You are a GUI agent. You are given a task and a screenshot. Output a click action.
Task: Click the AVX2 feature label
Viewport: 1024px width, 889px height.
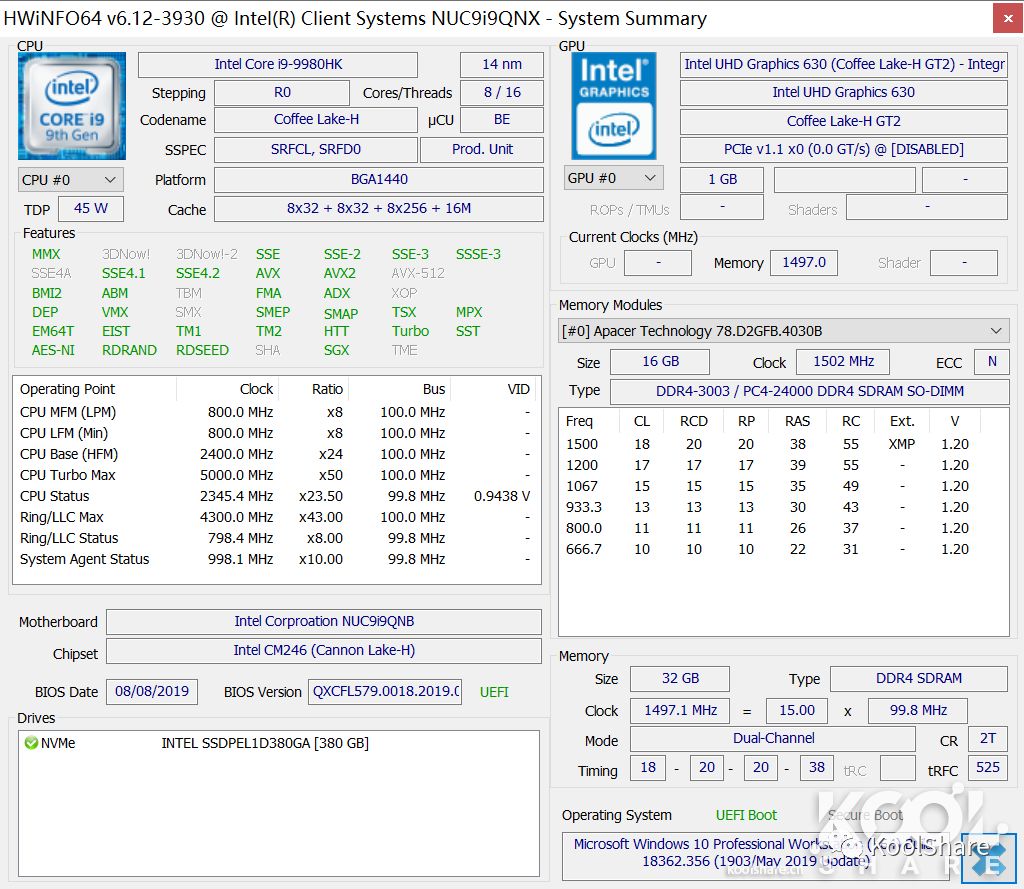click(340, 274)
